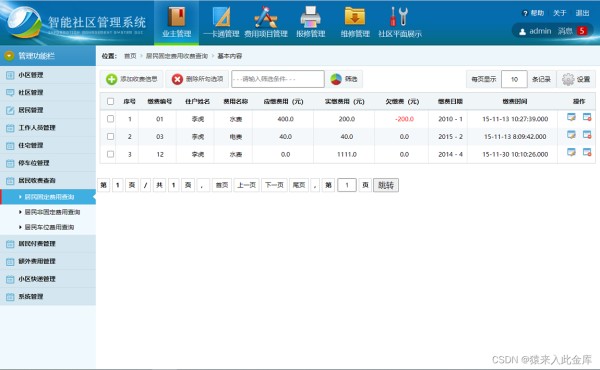Click the edit icon for record 01
600x370 pixels.
[x=571, y=117]
